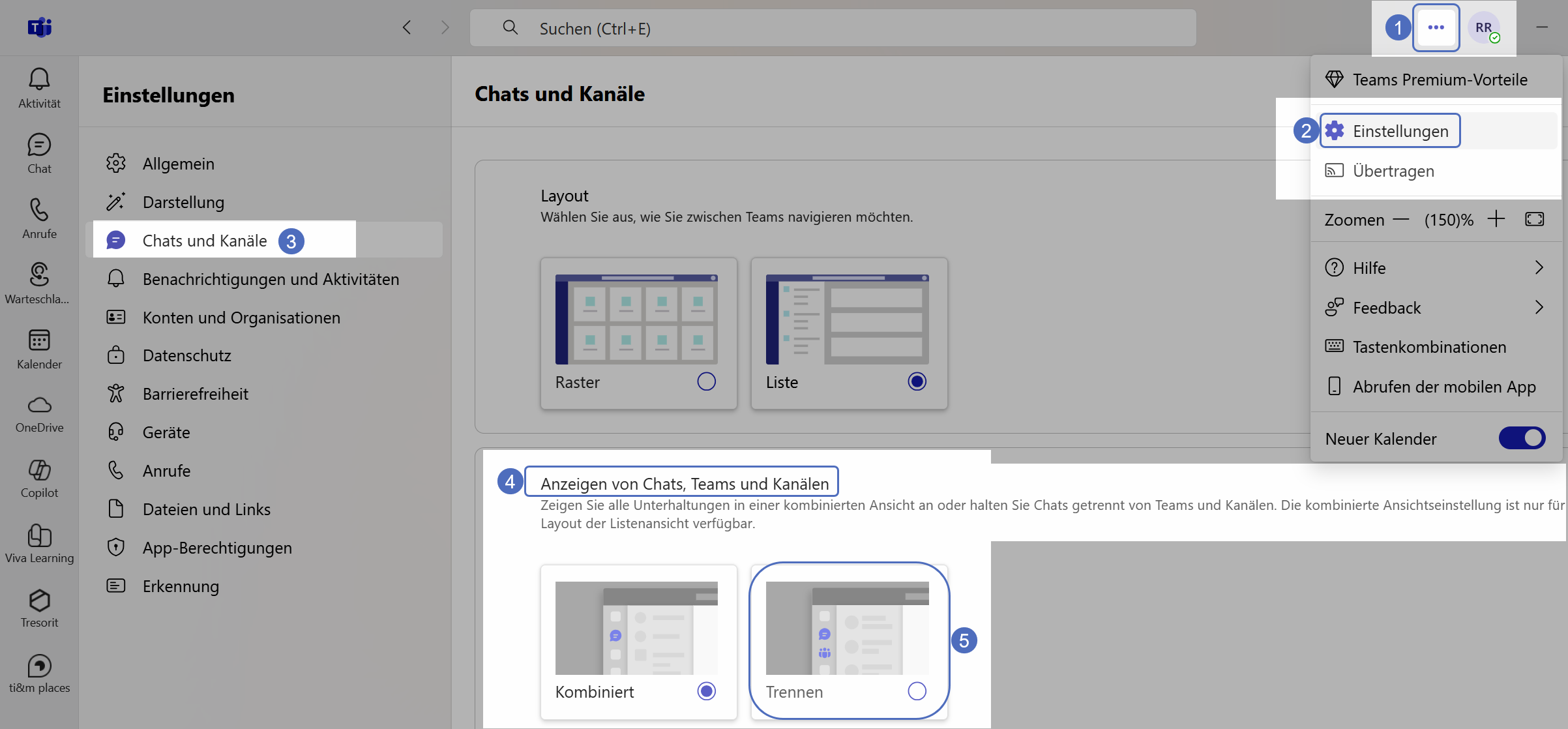Image resolution: width=1568 pixels, height=729 pixels.
Task: Choose Abrufen der mobilen App
Action: (1436, 387)
